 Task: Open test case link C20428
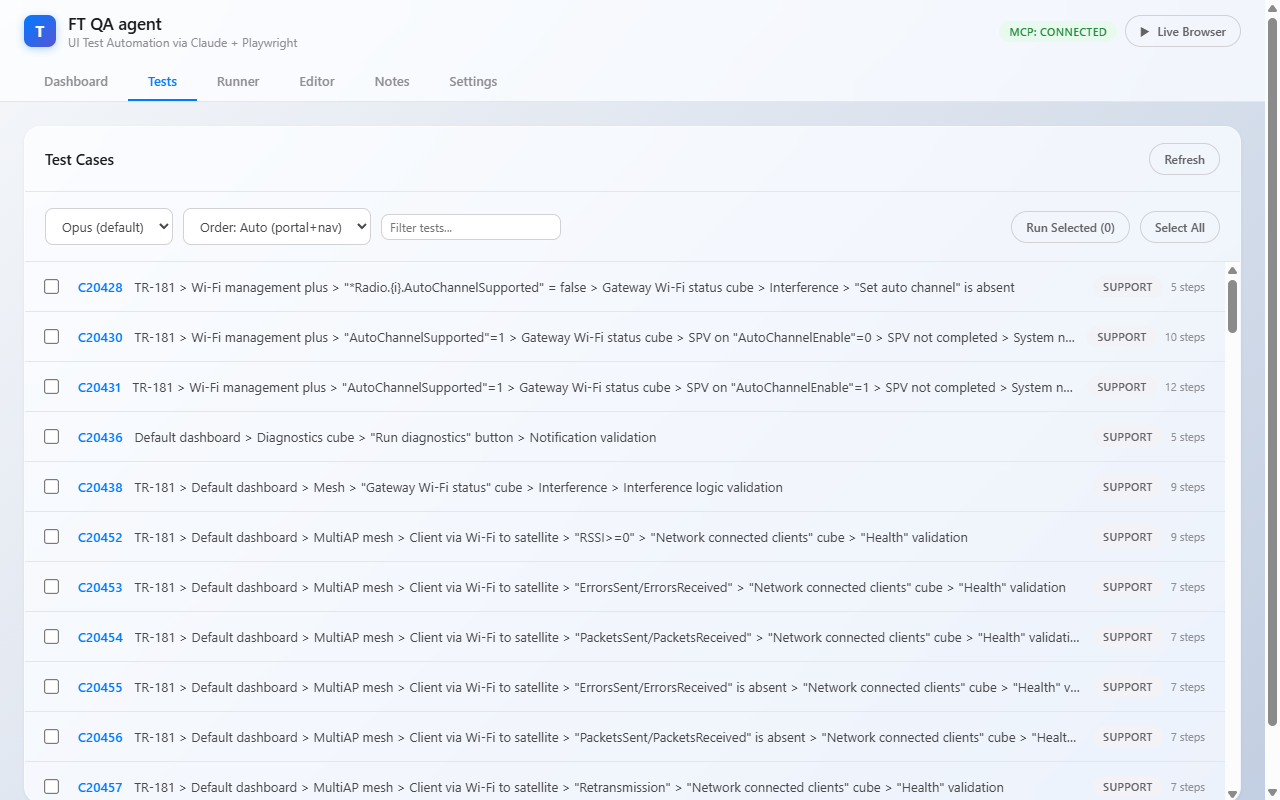click(x=100, y=287)
